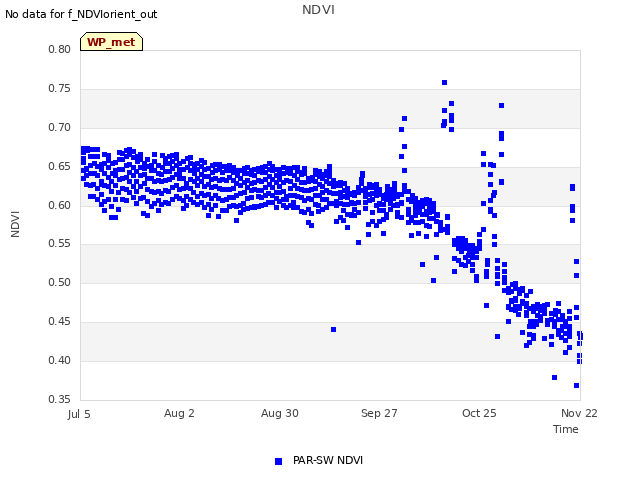Click the 0.60 y-axis tick label

(60, 205)
